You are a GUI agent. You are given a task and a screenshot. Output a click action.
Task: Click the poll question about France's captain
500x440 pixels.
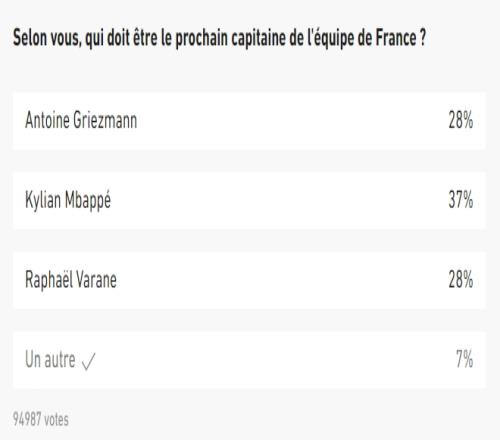(x=219, y=39)
